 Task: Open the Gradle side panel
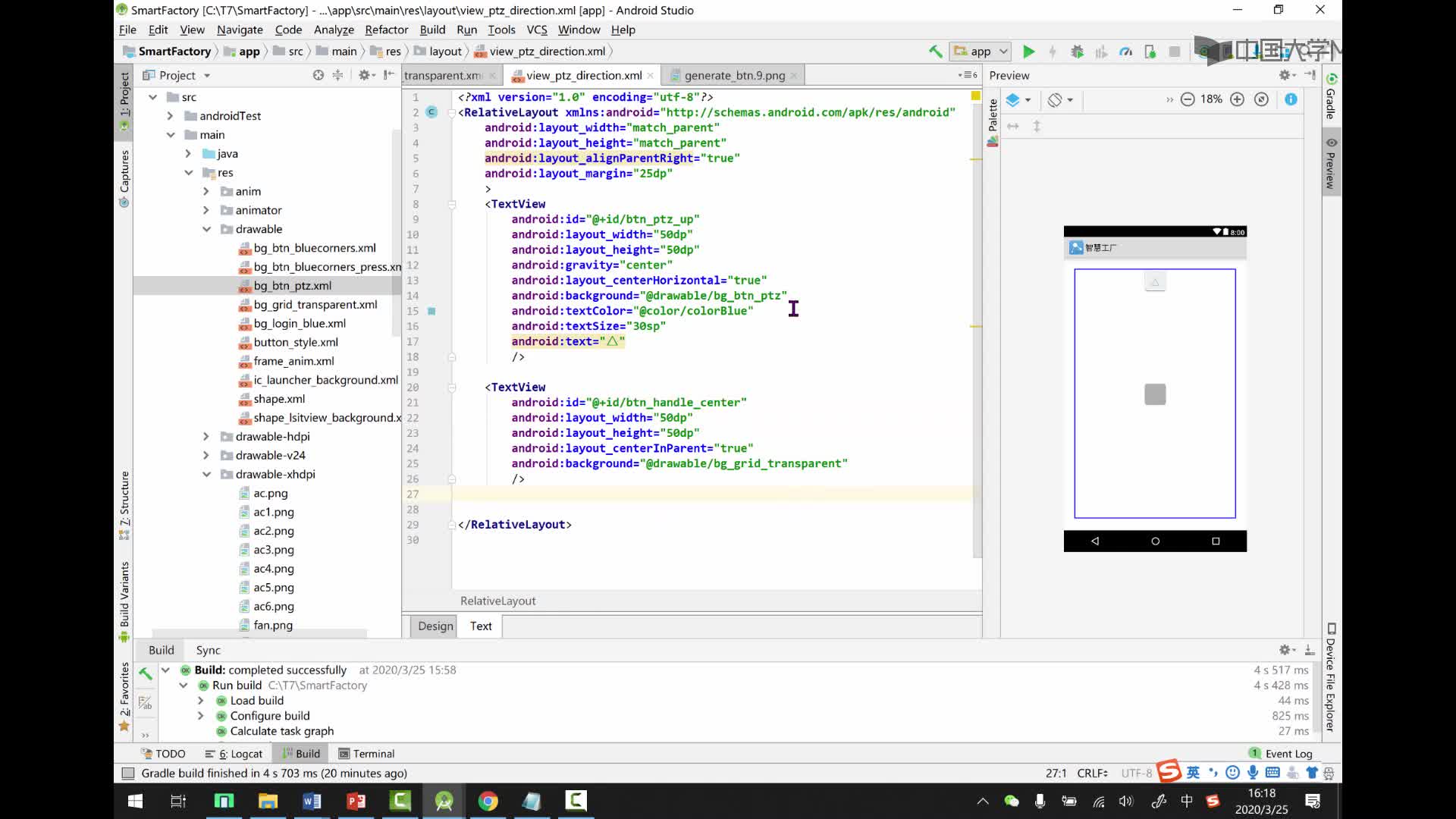[1332, 96]
